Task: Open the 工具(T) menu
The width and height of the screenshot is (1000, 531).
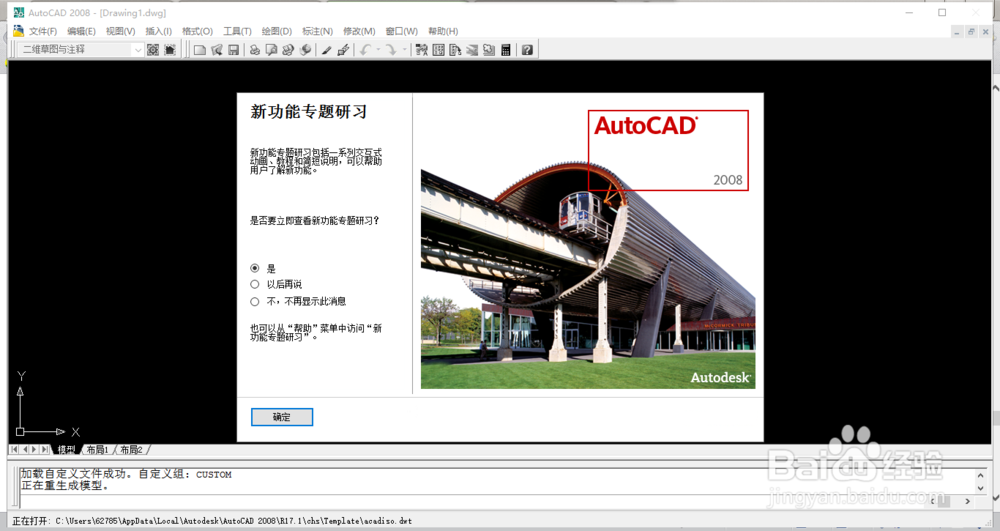Action: pyautogui.click(x=237, y=31)
